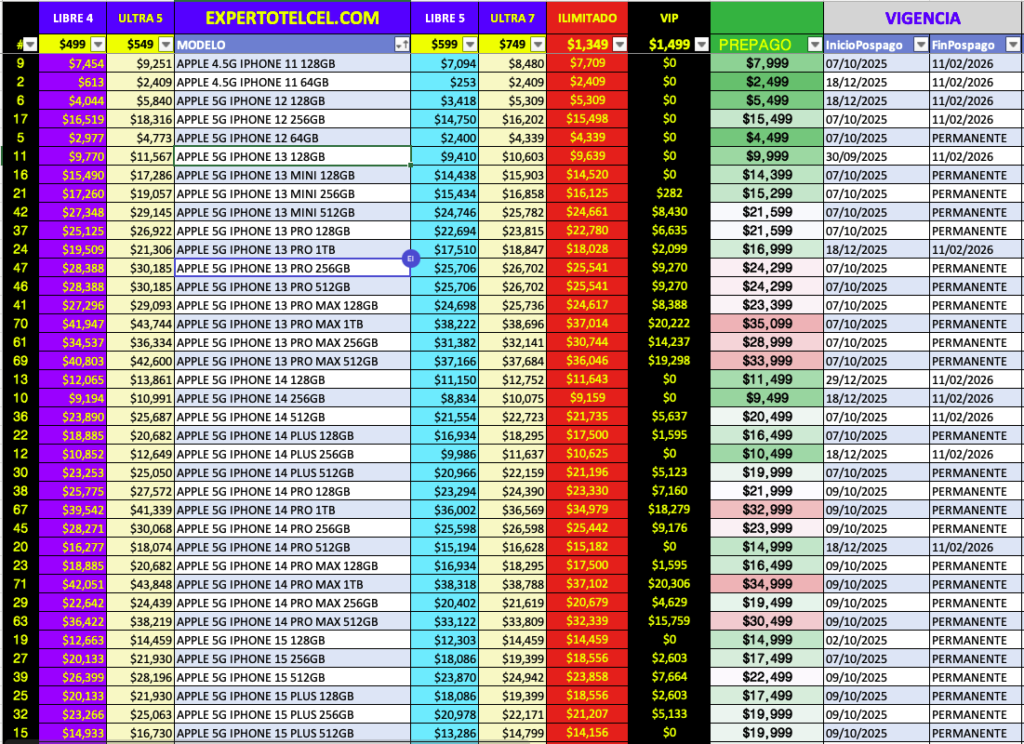
Task: Open the filter dropdown for the # column
Action: [x=29, y=45]
